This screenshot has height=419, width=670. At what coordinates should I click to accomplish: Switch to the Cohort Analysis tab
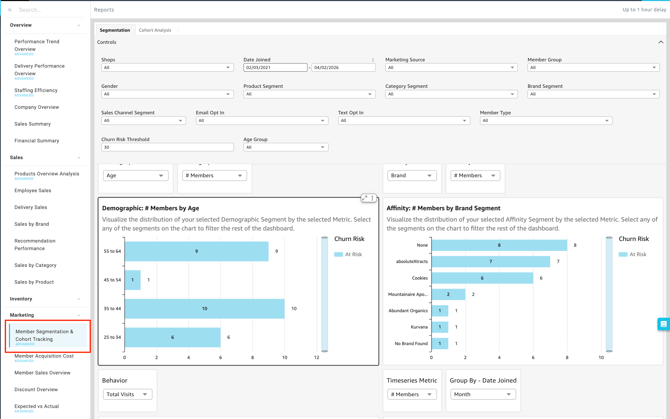coord(155,30)
